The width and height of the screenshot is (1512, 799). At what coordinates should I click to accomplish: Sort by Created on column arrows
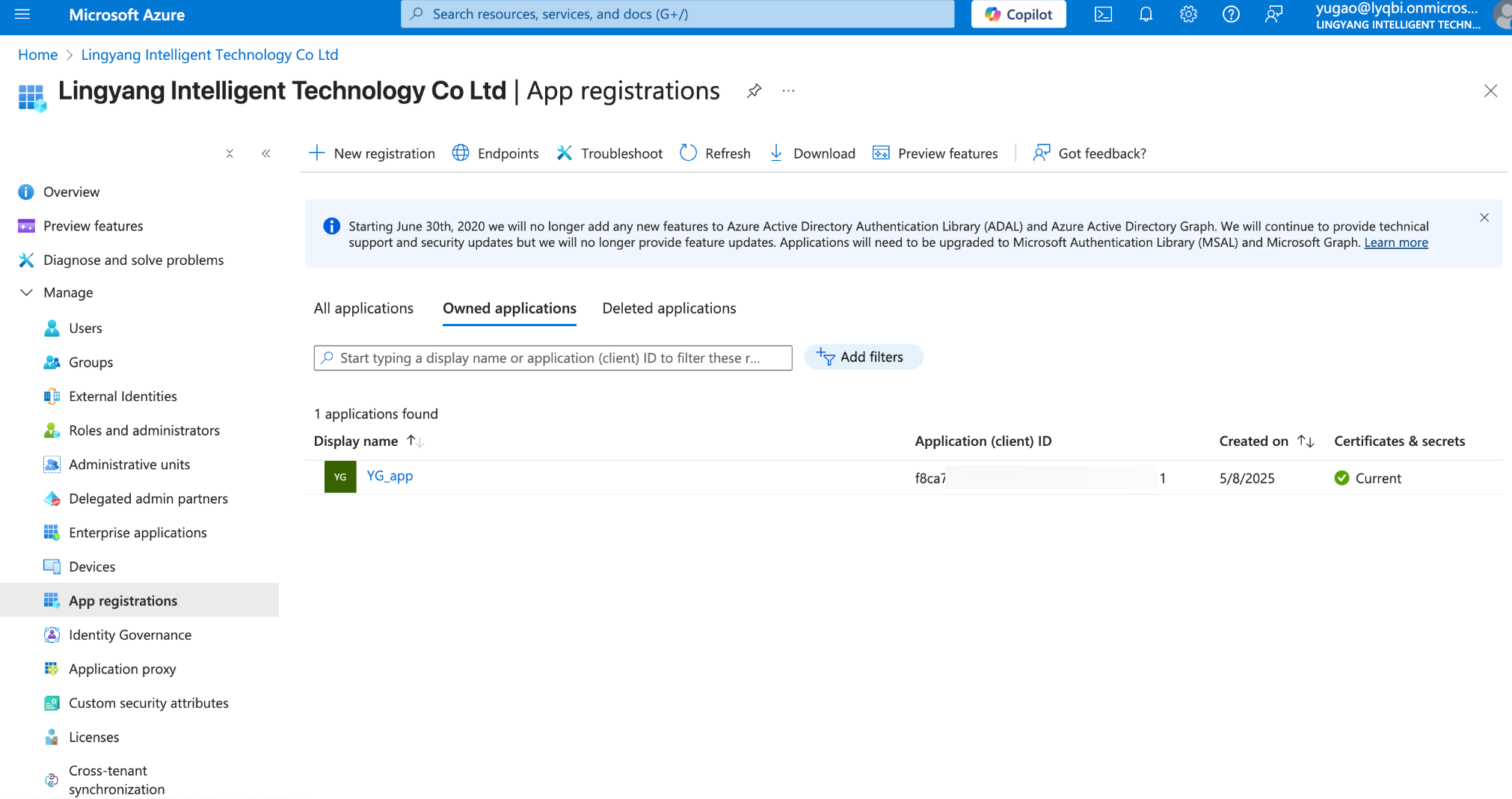point(1306,441)
